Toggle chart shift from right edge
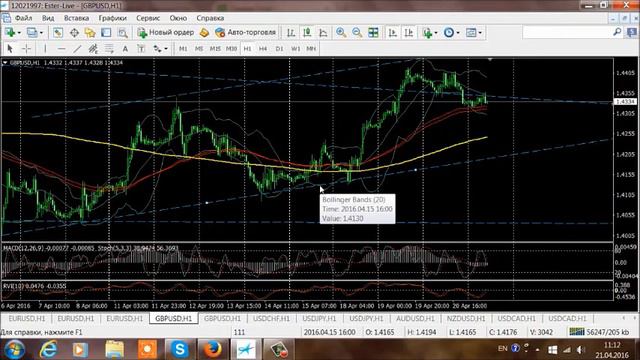Viewport: 640px width, 360px height. pos(409,33)
